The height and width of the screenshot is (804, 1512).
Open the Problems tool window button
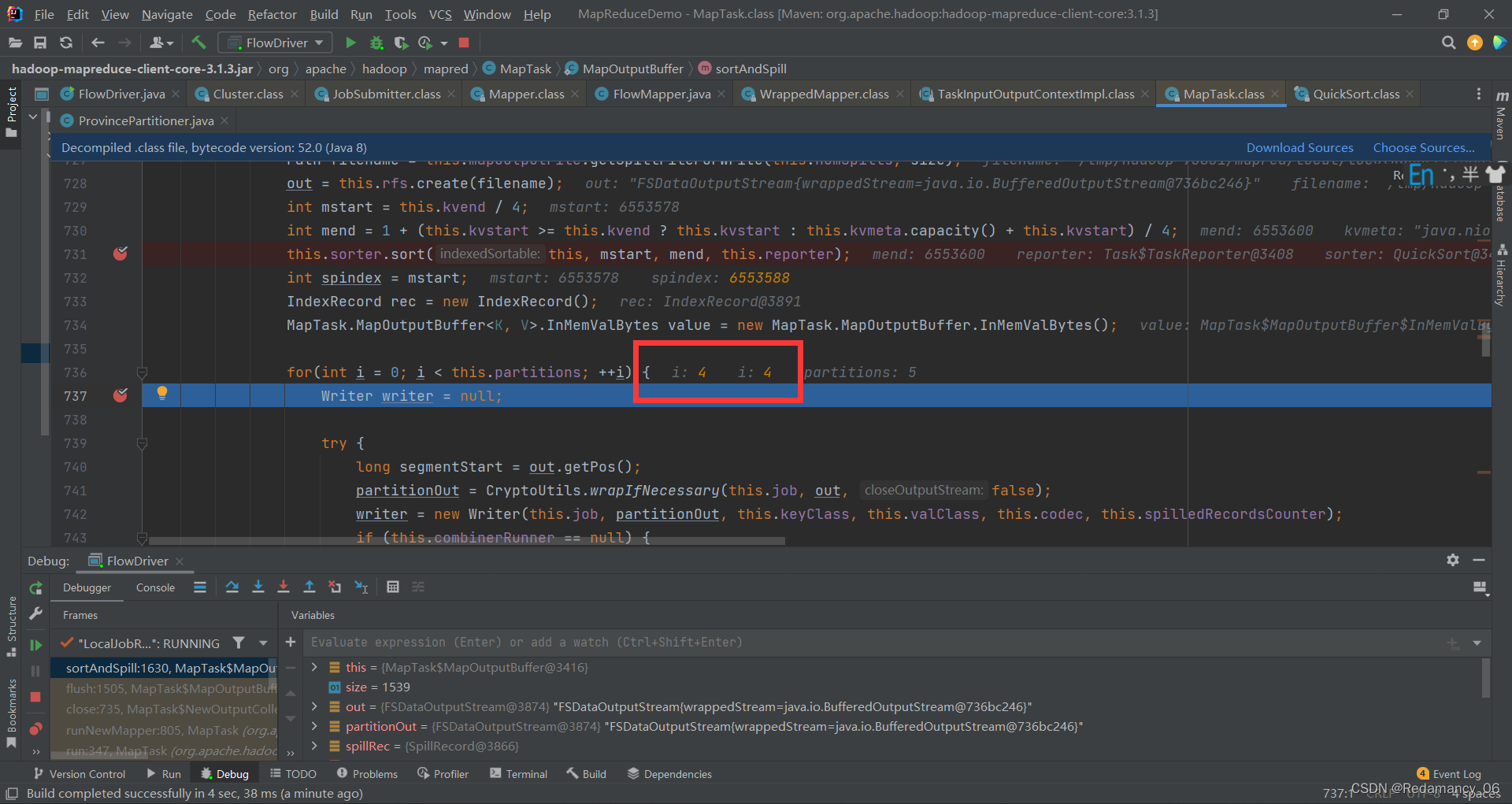click(367, 774)
